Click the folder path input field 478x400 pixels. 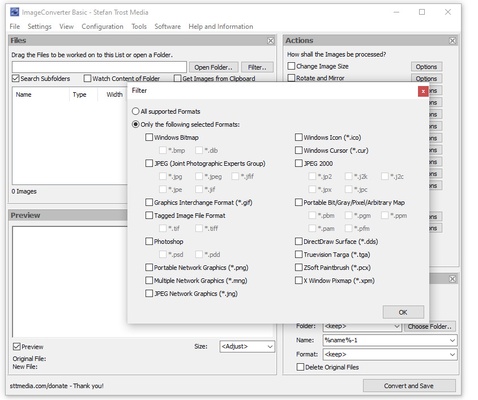coord(99,67)
